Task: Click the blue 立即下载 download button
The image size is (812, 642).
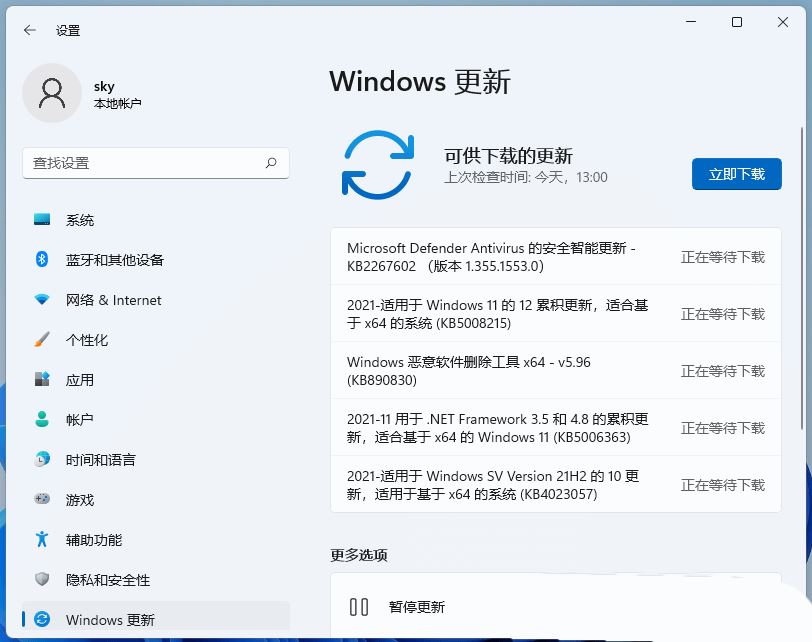Action: 737,173
